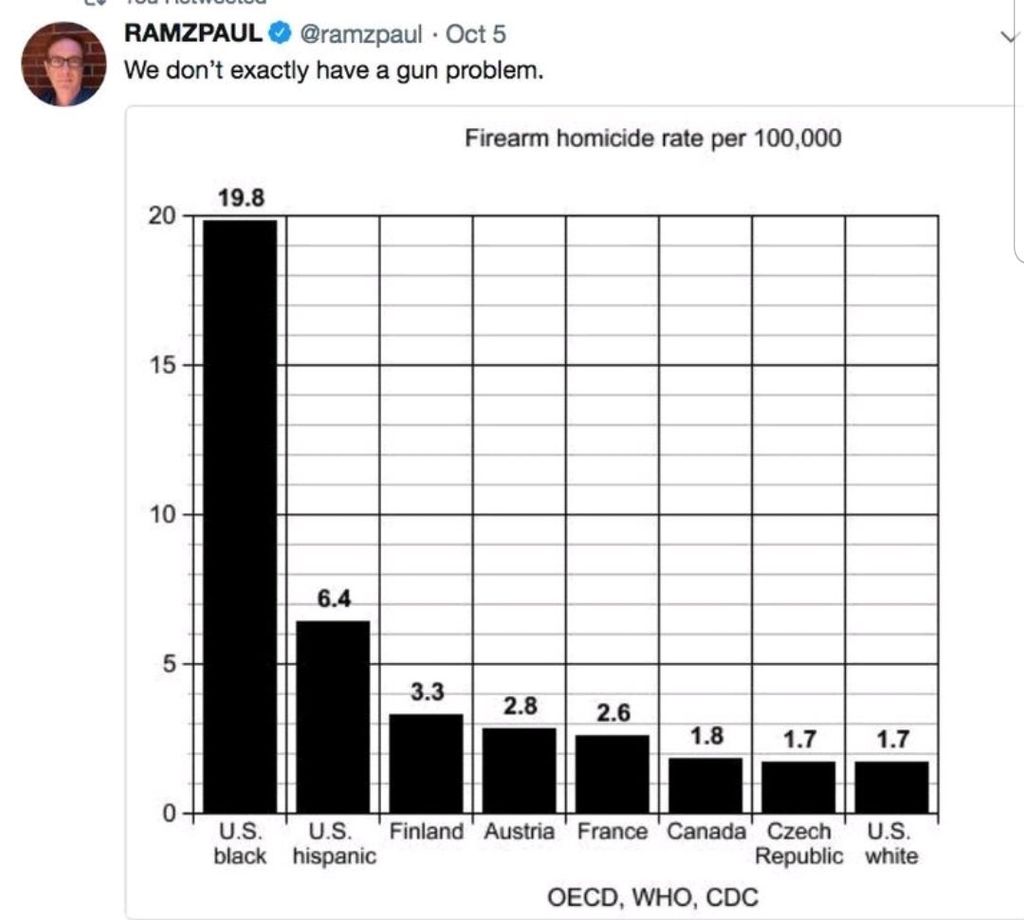Click the Austria bar in the chart
The image size is (1024, 920).
519,770
